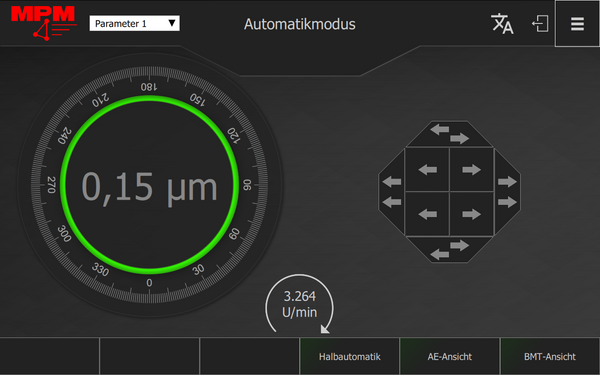Click top trapezoid with opposing arrows
This screenshot has height=375, width=600.
point(450,134)
